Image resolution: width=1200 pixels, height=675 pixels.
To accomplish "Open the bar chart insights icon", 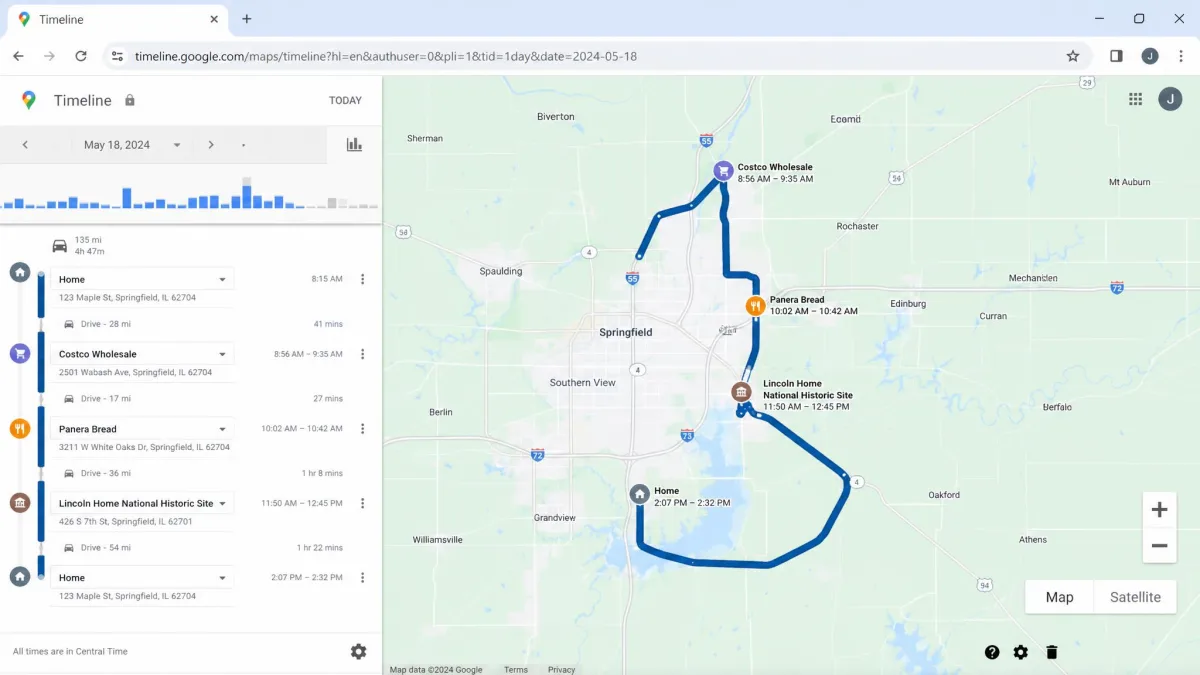I will coord(354,145).
